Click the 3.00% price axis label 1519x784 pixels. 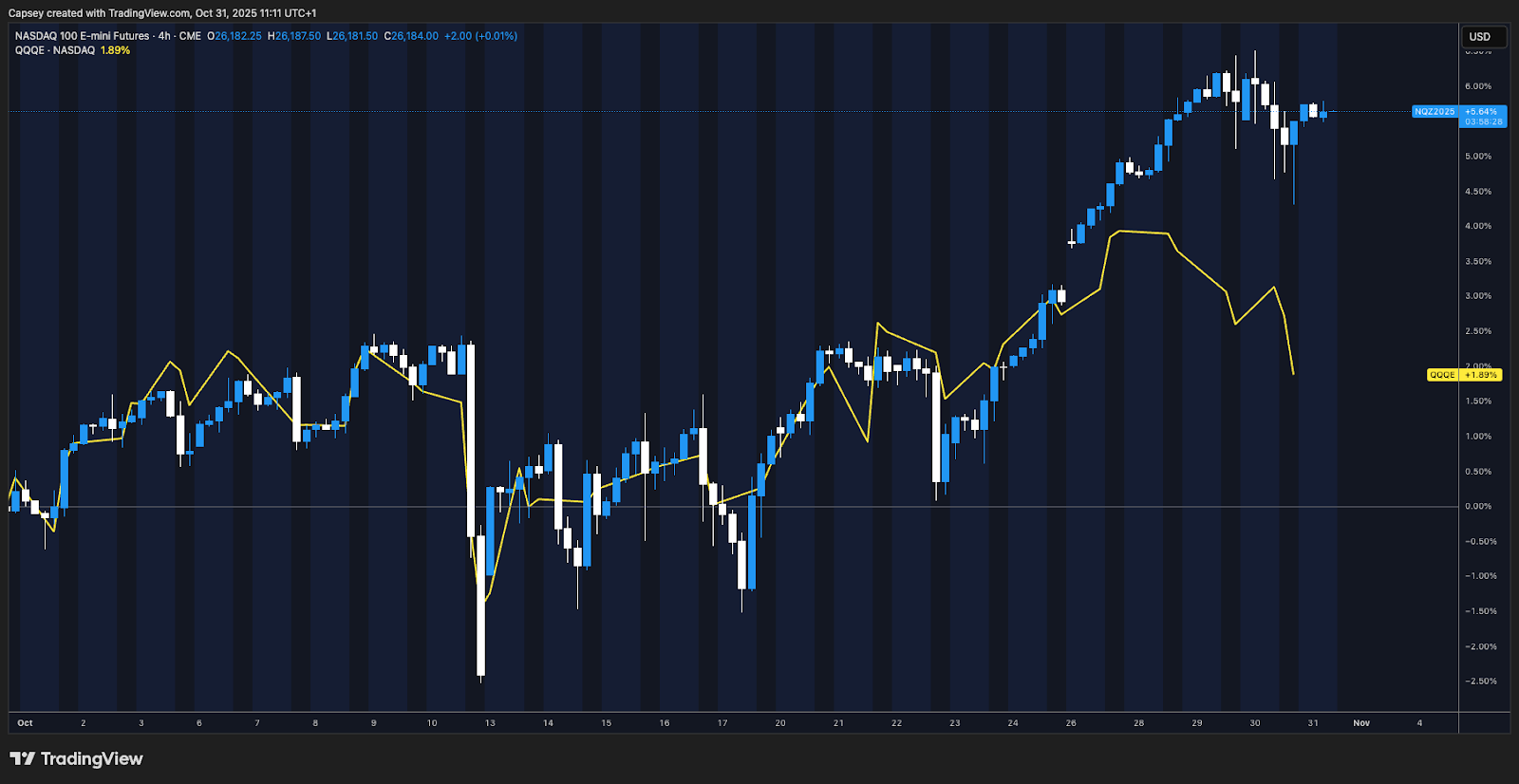click(1478, 296)
